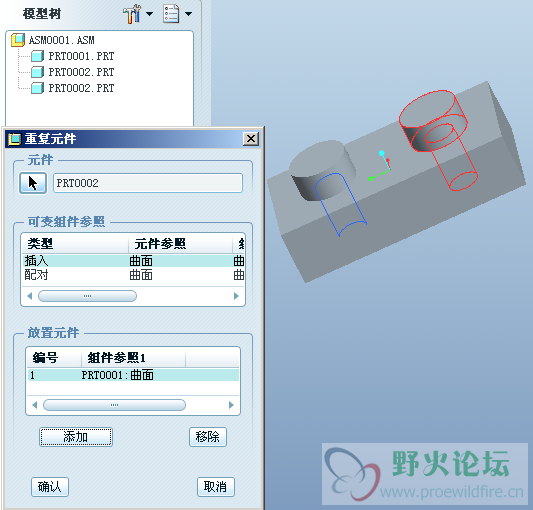
Task: Click right arrow of placement list scrollbar
Action: [x=231, y=405]
